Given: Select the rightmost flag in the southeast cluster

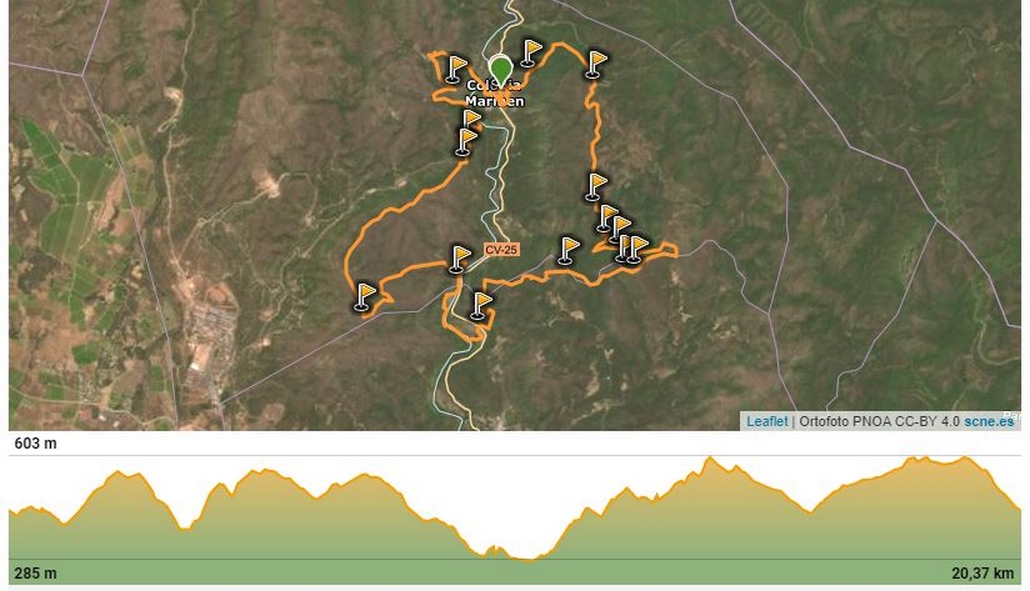Looking at the screenshot, I should 637,250.
